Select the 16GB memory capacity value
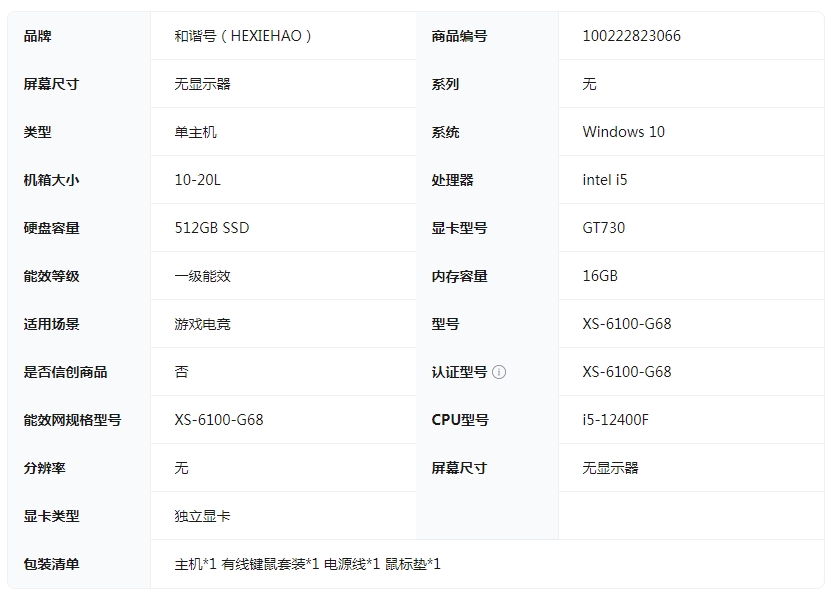The height and width of the screenshot is (596, 831). click(600, 276)
